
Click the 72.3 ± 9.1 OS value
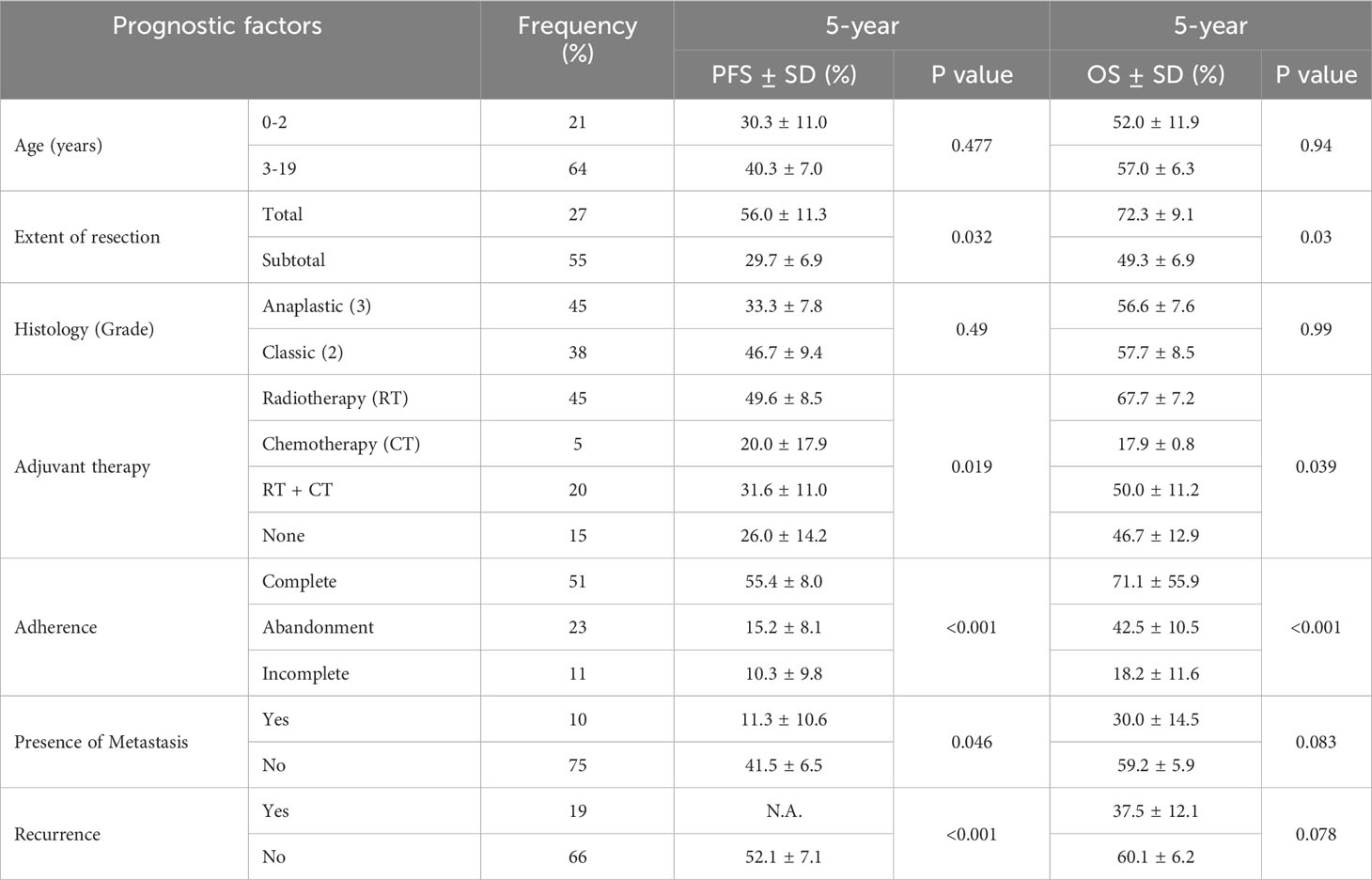(1156, 214)
